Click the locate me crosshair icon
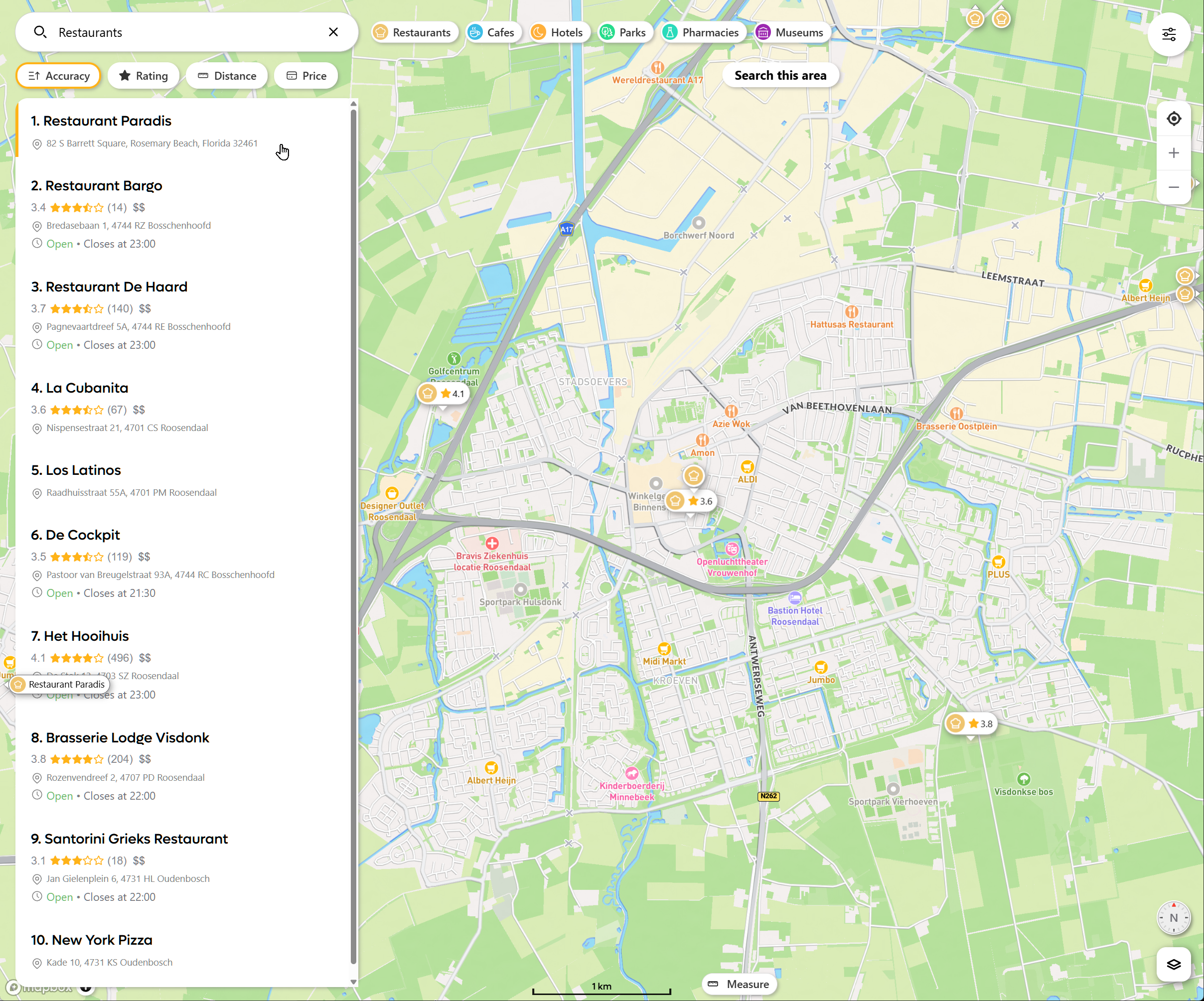Screen dimensions: 1204x1001 [x=1173, y=119]
